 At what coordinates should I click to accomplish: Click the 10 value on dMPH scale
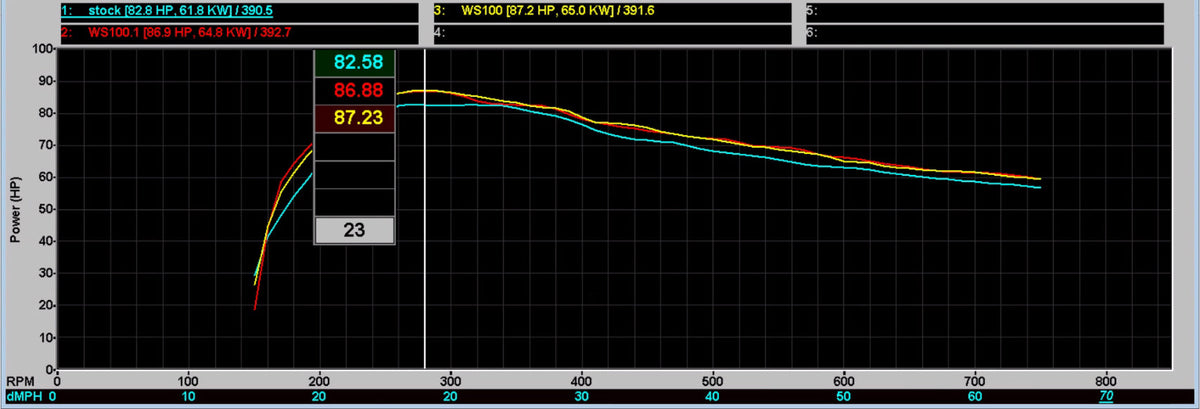(x=188, y=397)
